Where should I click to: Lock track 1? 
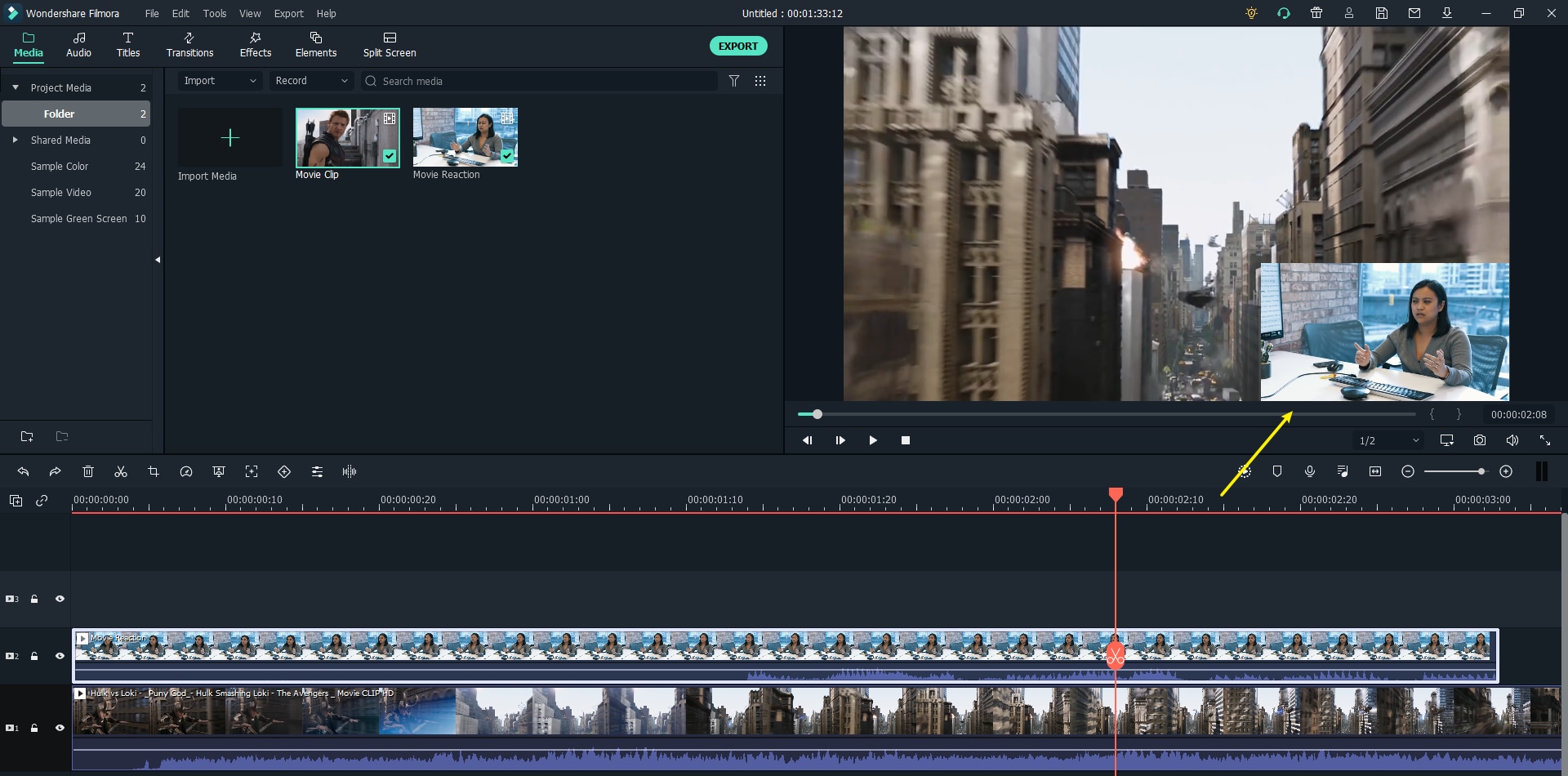pos(34,728)
